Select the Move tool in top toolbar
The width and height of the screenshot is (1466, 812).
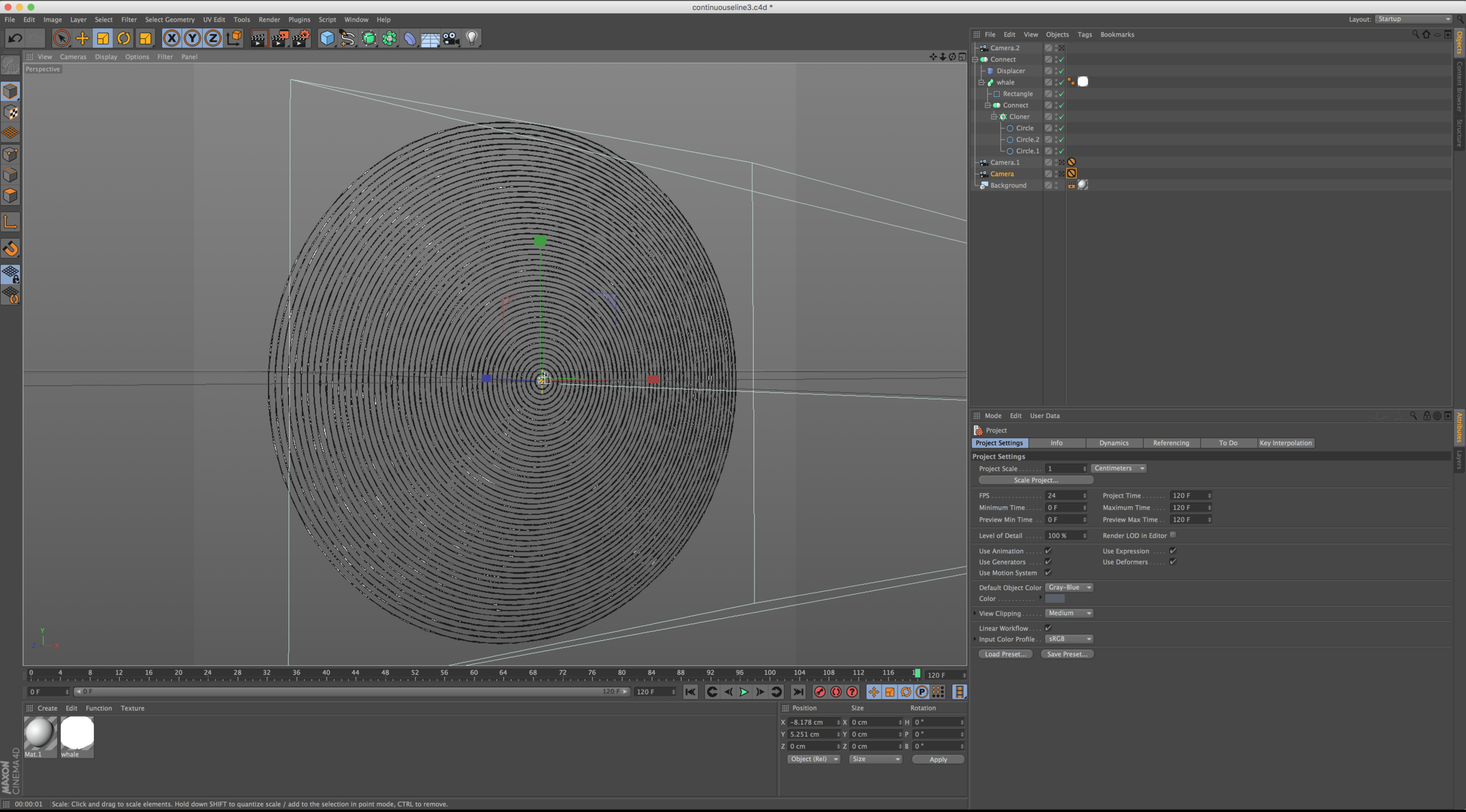(x=82, y=39)
